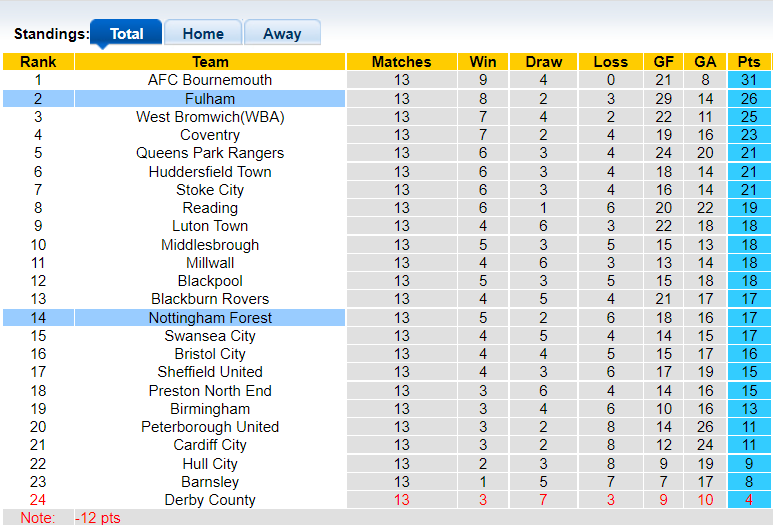The image size is (773, 527).
Task: Click the GF column header
Action: click(x=663, y=62)
